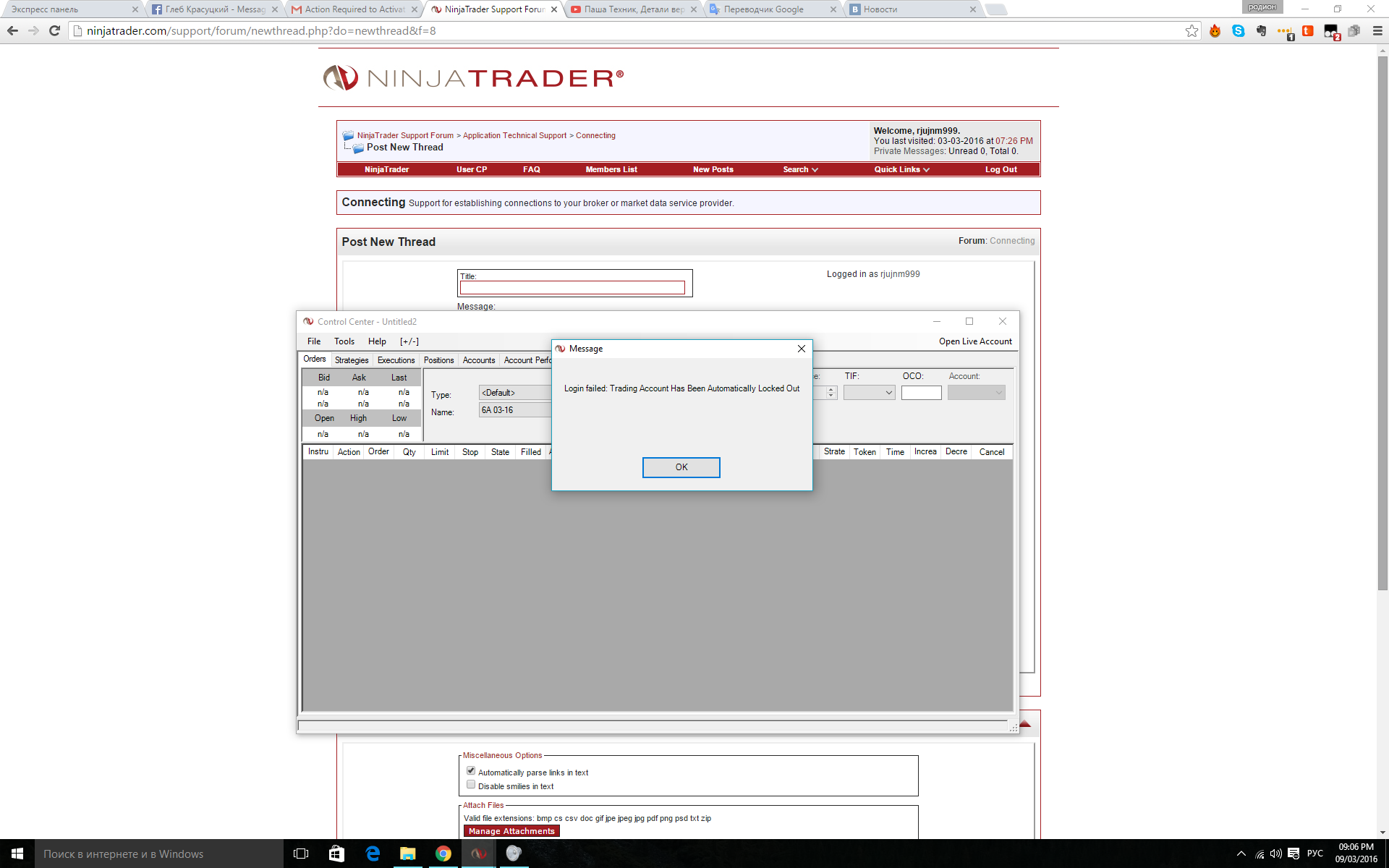Click the Chrome hamburger menu icon
The width and height of the screenshot is (1389, 868).
[1377, 31]
